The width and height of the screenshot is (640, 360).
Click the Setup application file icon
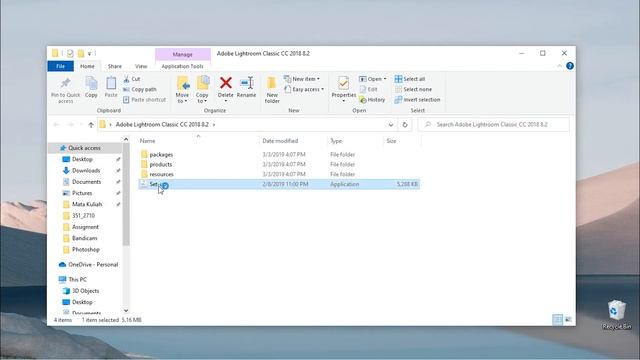point(143,184)
